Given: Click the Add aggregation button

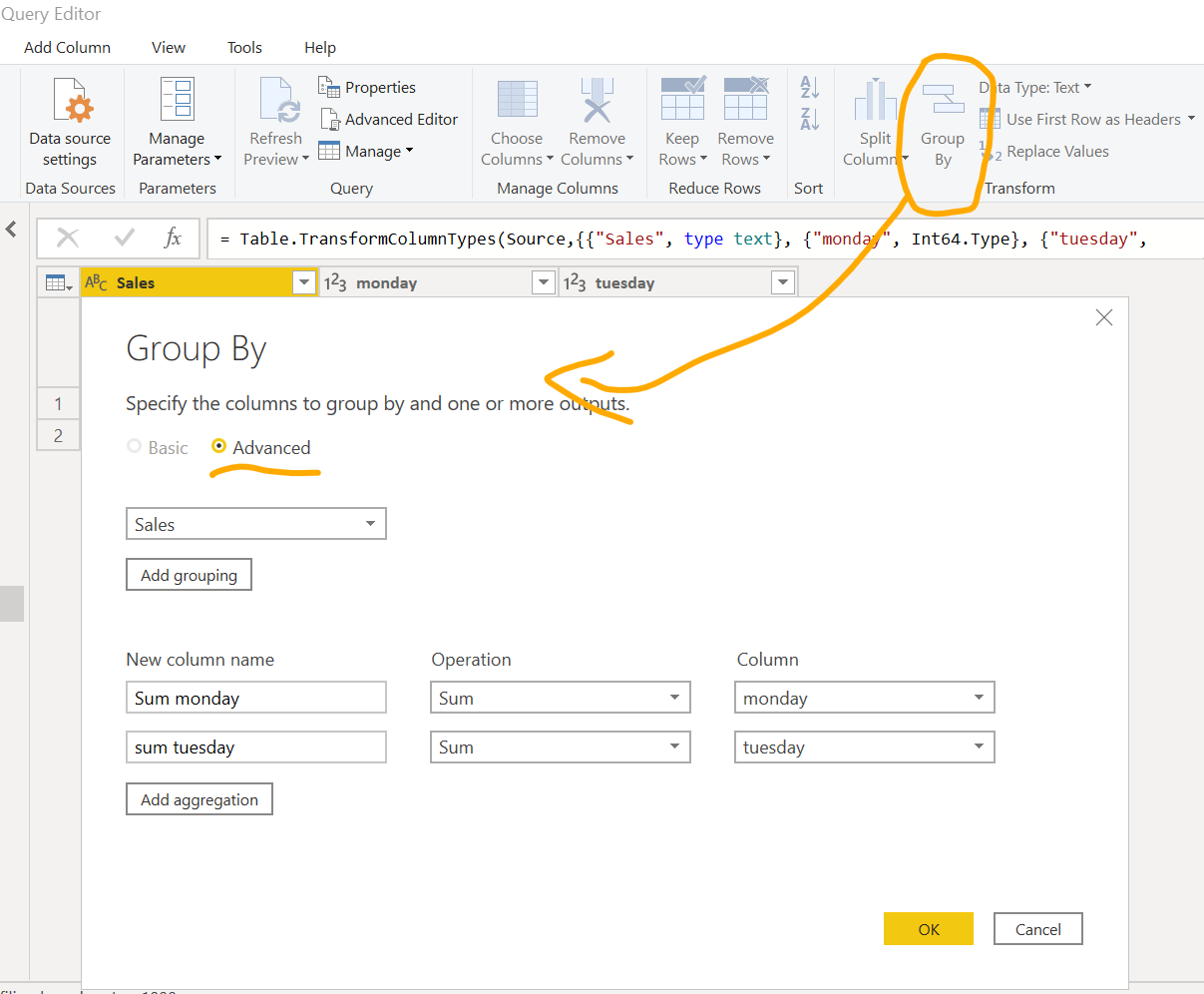Looking at the screenshot, I should 200,799.
